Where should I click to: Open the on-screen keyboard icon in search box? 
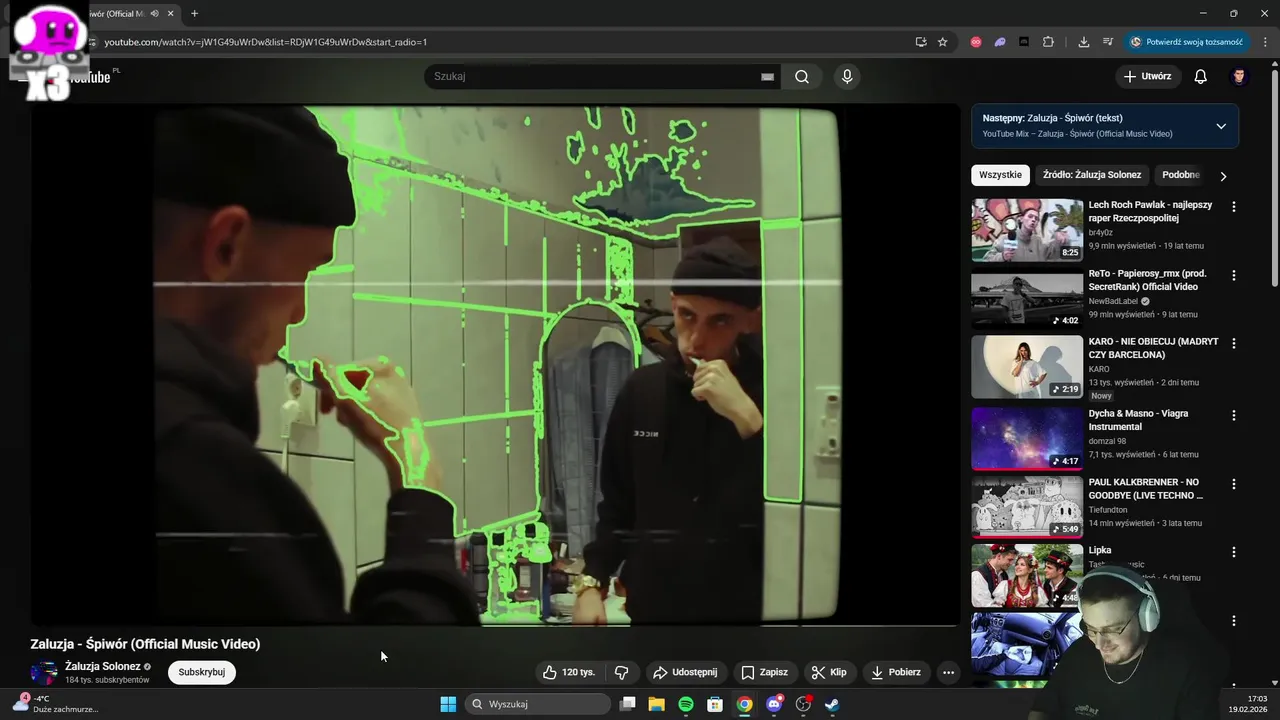(x=767, y=77)
